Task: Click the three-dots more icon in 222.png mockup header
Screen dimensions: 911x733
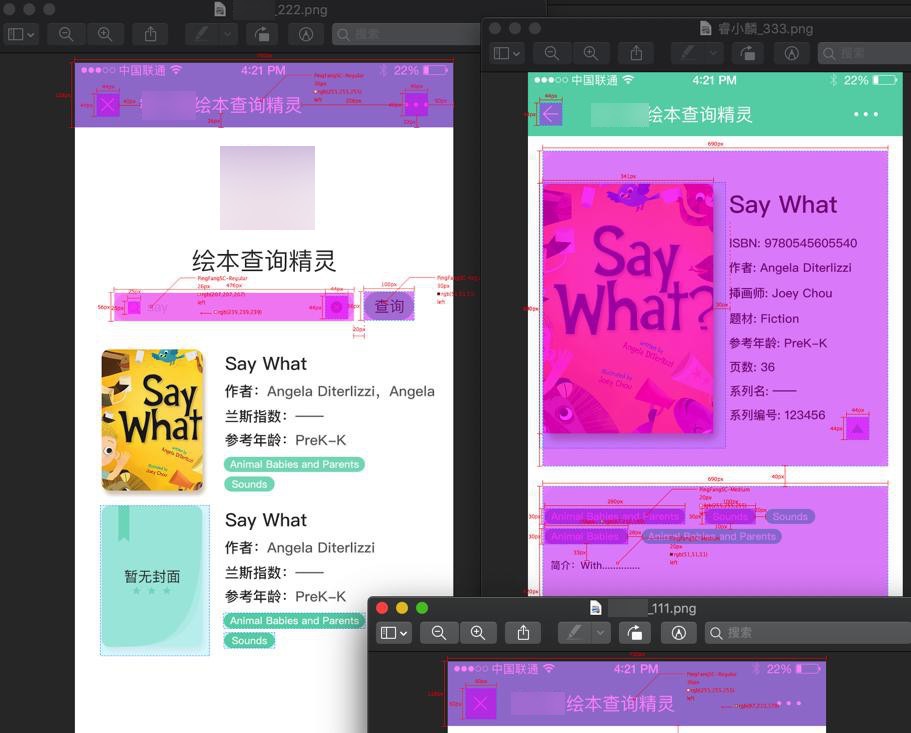Action: point(416,105)
